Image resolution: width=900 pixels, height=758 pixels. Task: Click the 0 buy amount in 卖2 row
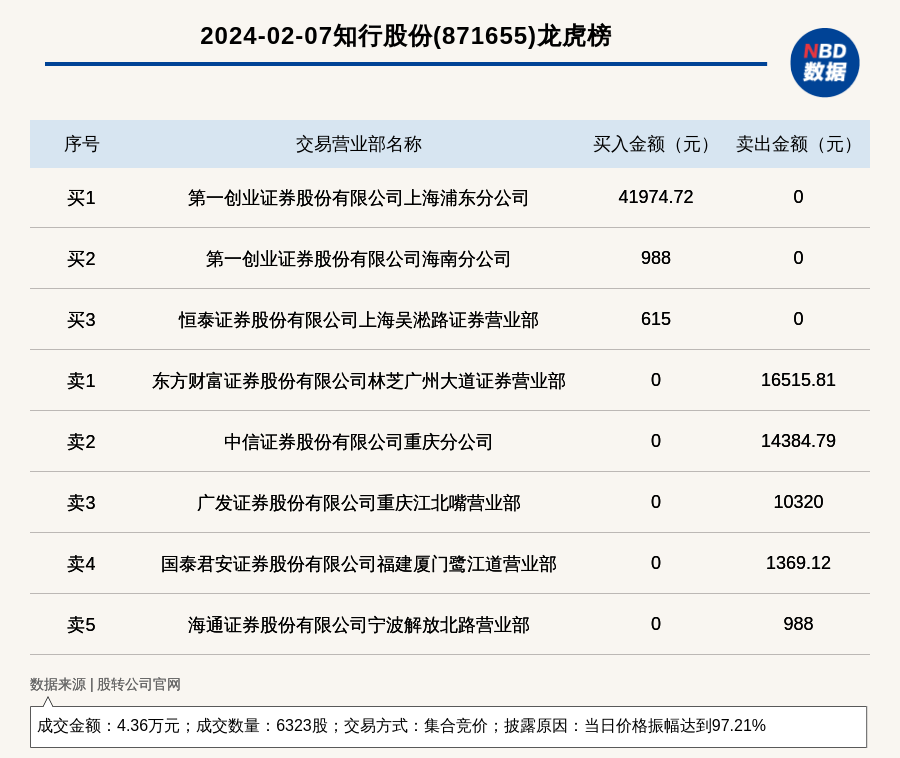tap(655, 441)
